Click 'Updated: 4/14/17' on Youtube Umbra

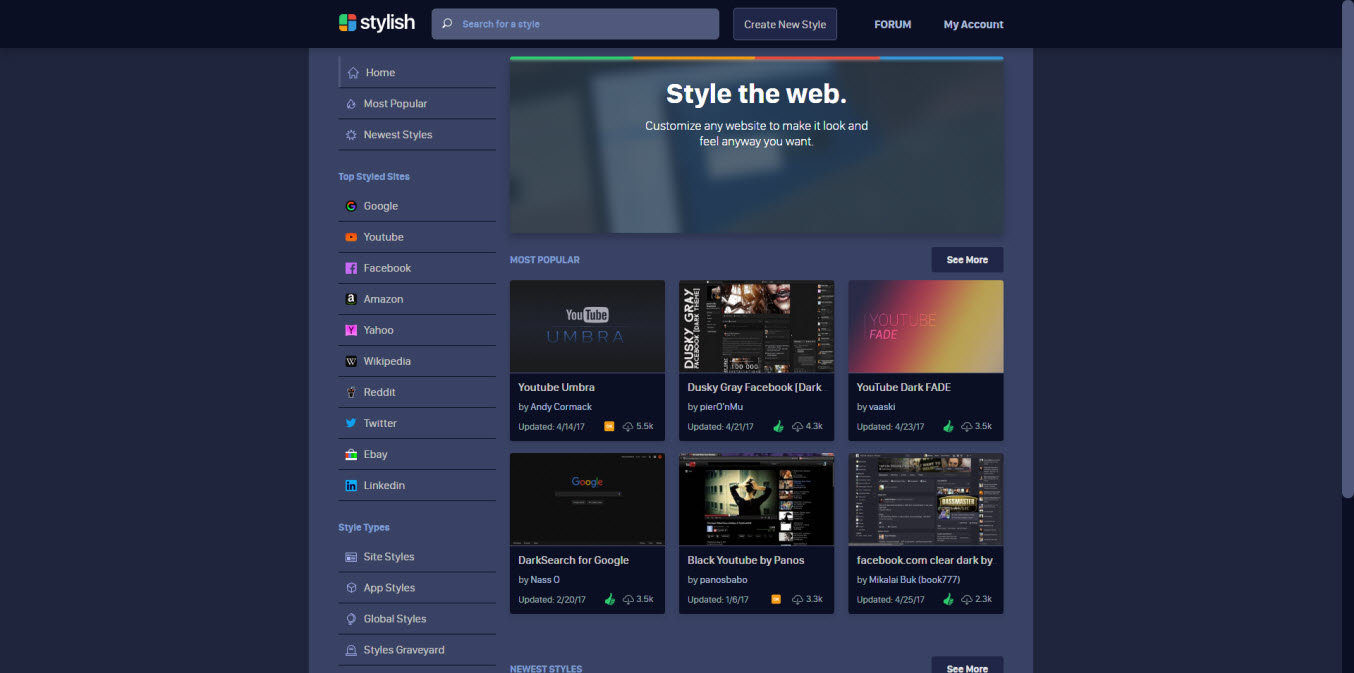551,426
